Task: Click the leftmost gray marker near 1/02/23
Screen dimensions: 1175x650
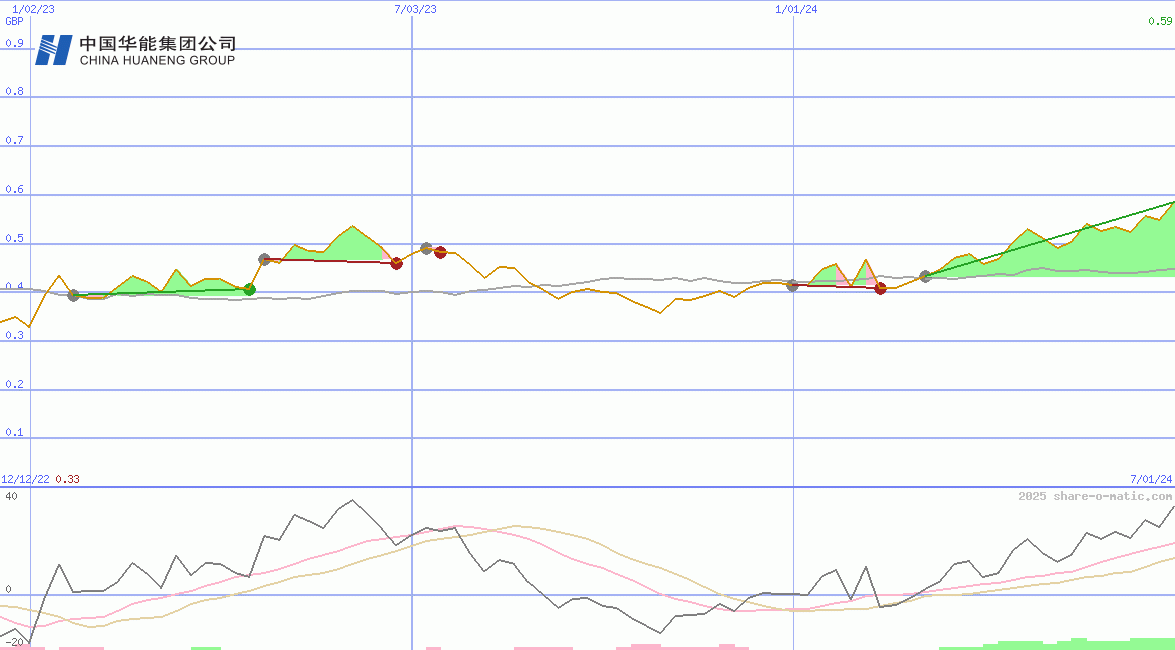Action: 72,295
